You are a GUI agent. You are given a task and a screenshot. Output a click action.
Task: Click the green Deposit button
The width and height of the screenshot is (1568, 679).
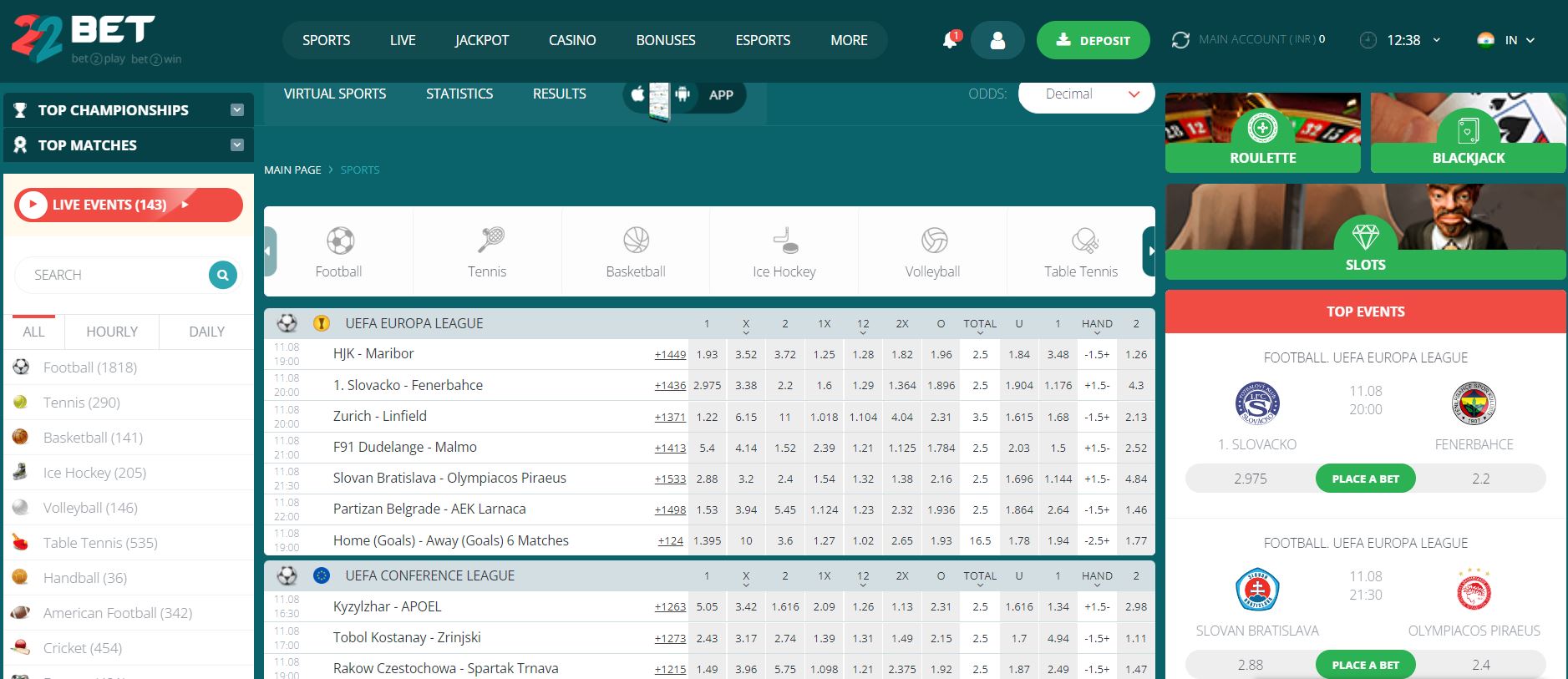(1092, 40)
